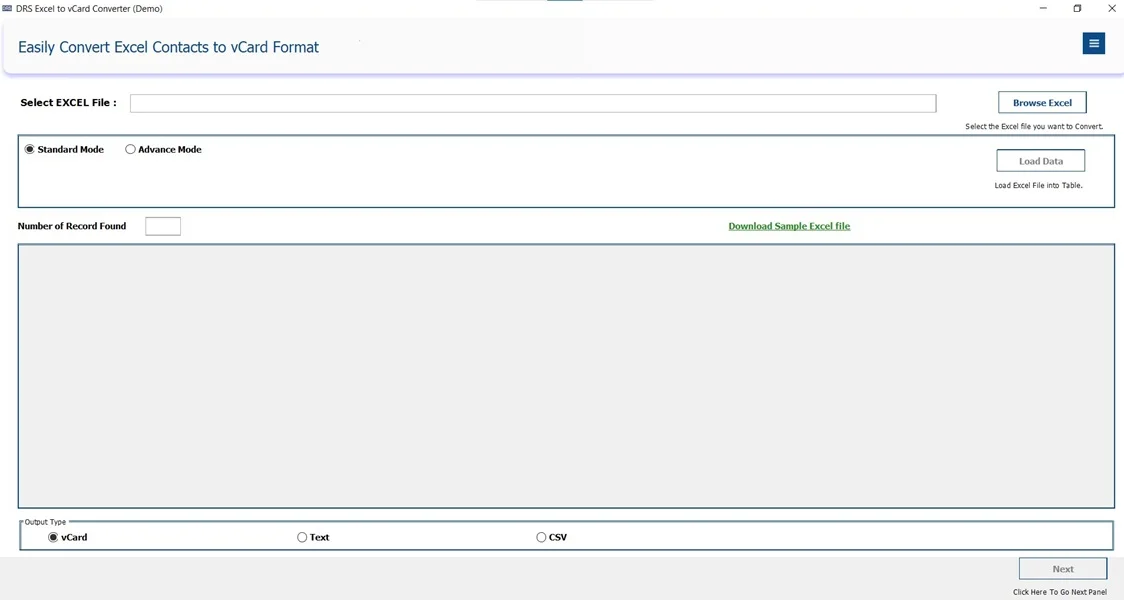Select vCard as output type
Image resolution: width=1124 pixels, height=600 pixels.
point(52,537)
